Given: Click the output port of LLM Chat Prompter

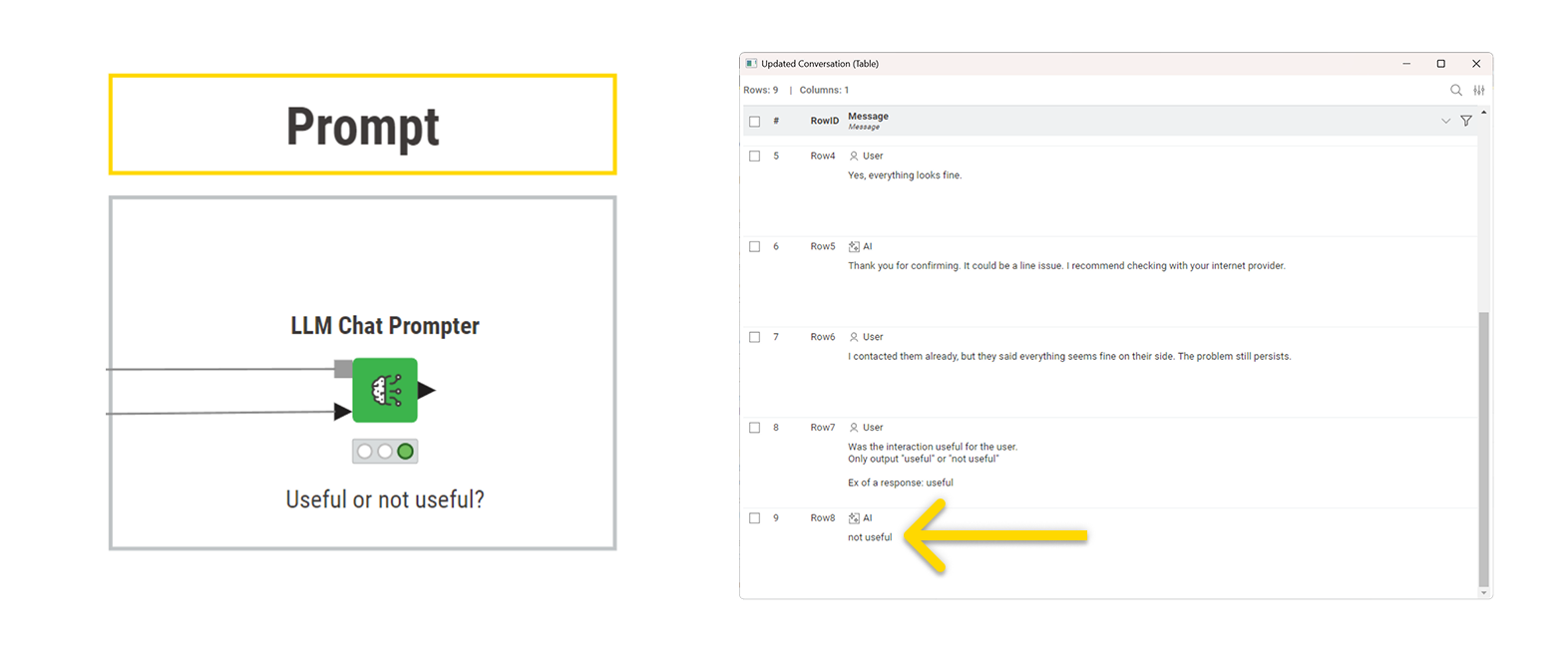Looking at the screenshot, I should tap(427, 390).
